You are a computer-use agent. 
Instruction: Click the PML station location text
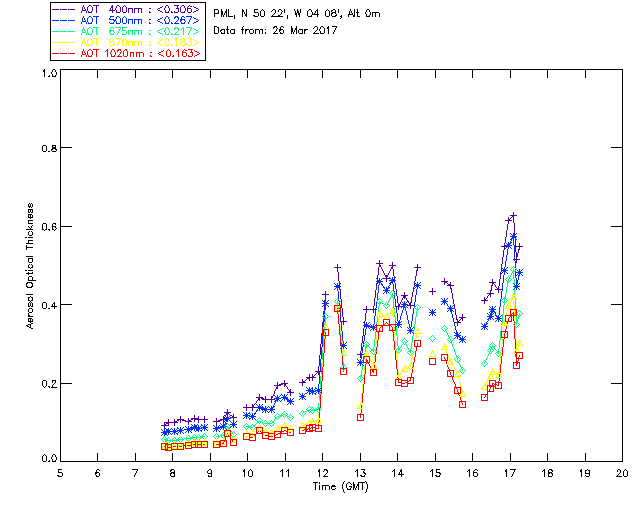tap(297, 14)
